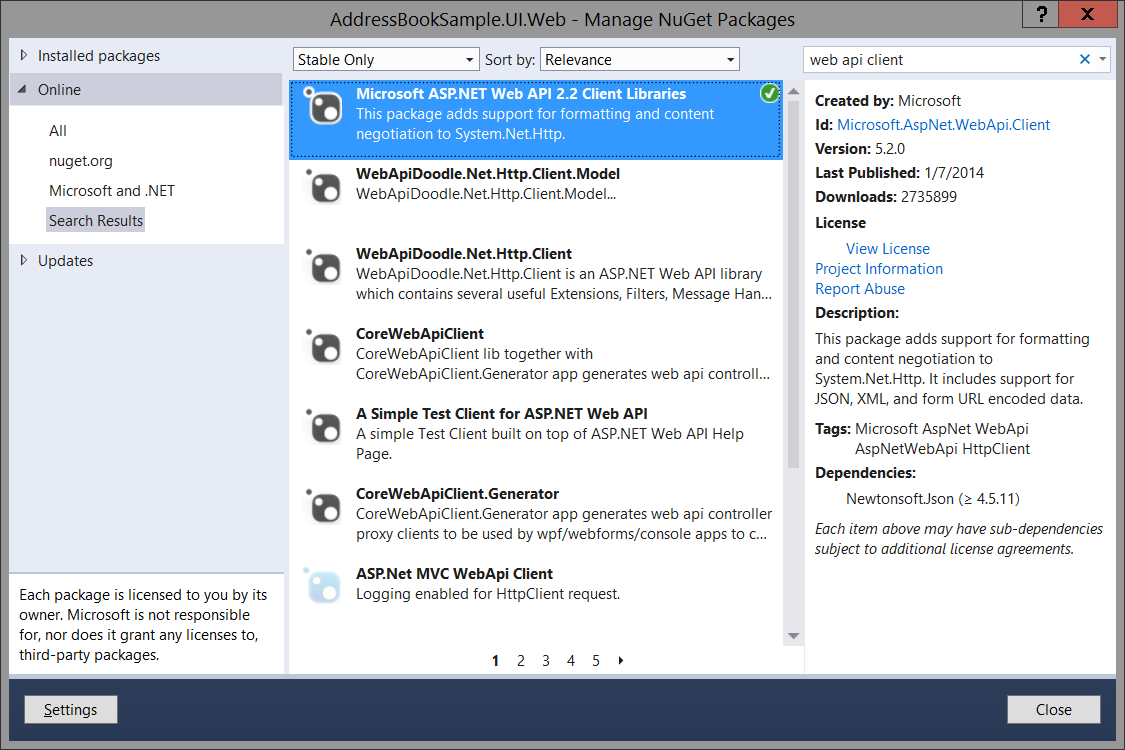1125x750 pixels.
Task: Click the CoreWebApiClient.Generator package icon
Action: pyautogui.click(x=324, y=507)
